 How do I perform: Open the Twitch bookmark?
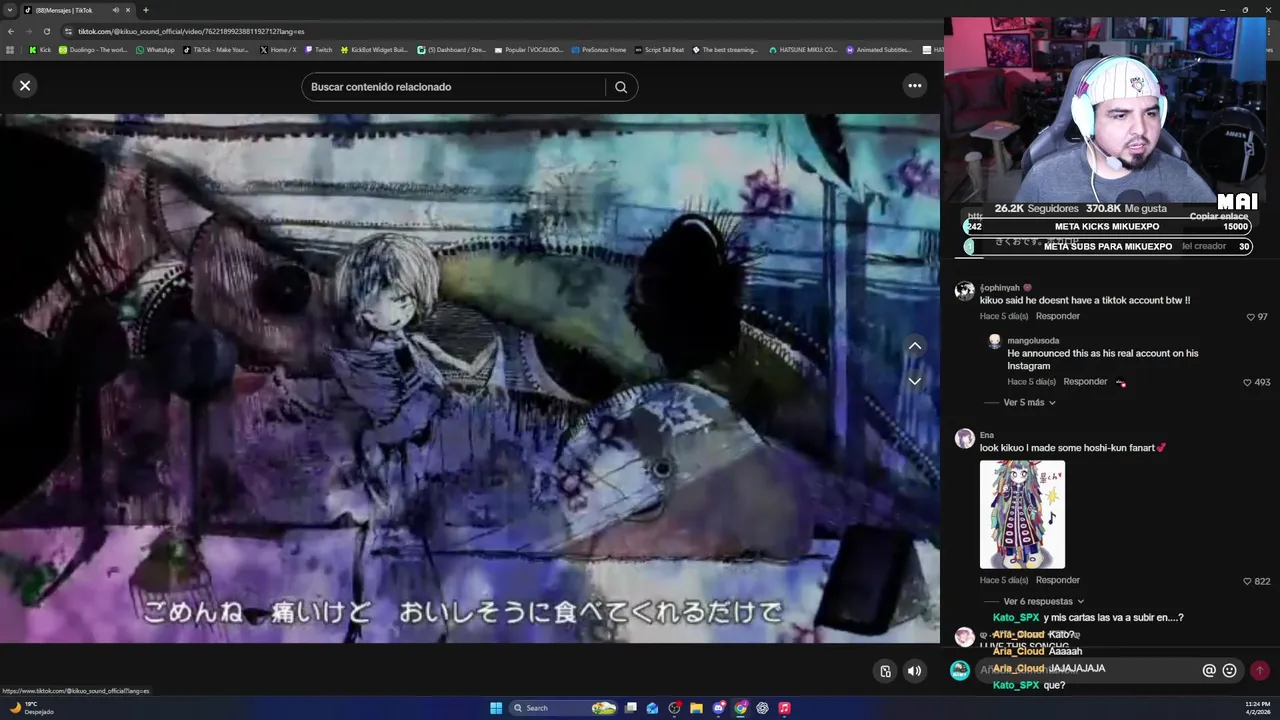coord(319,49)
